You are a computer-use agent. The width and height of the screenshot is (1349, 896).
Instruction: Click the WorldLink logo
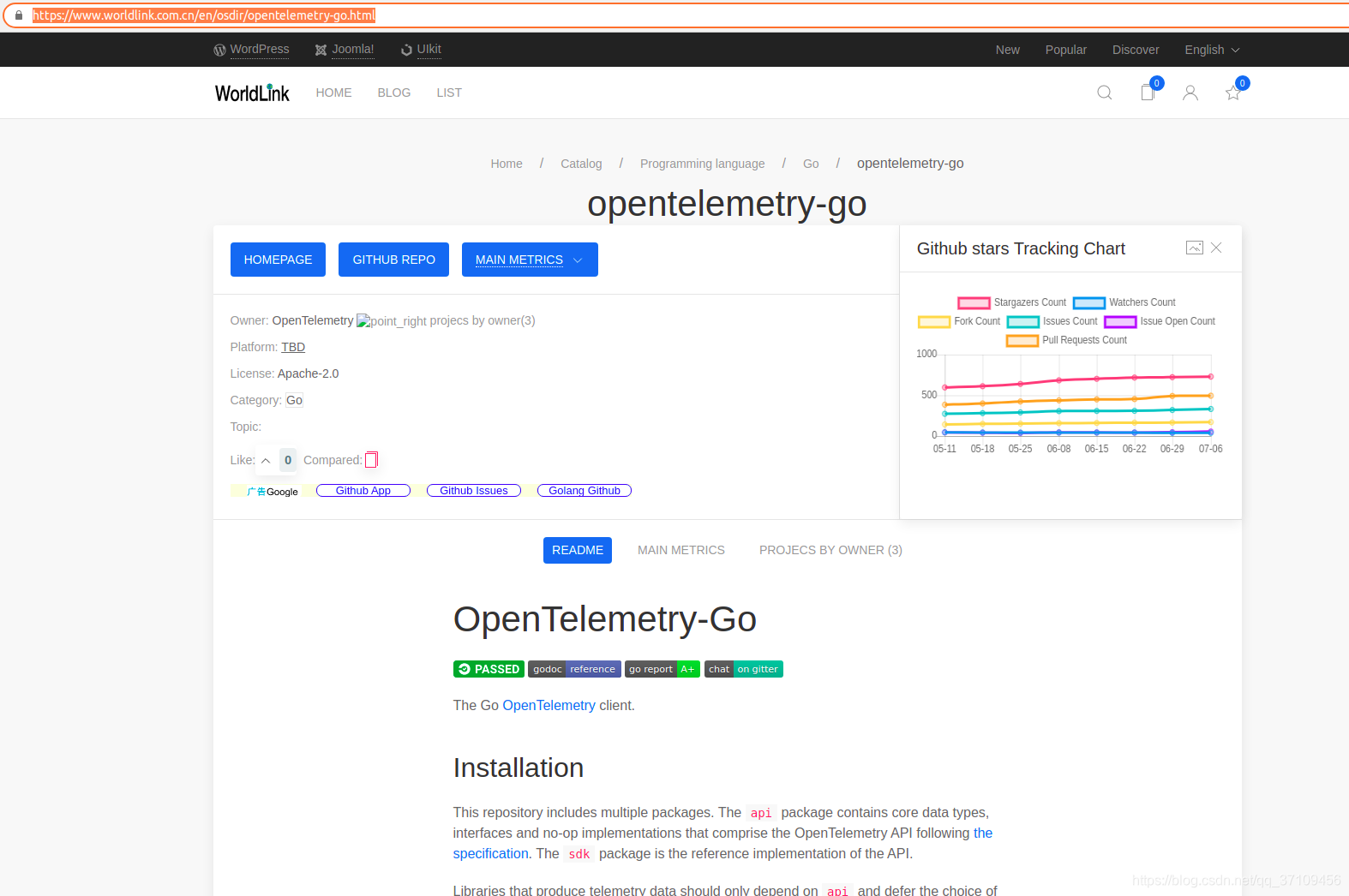click(x=252, y=93)
